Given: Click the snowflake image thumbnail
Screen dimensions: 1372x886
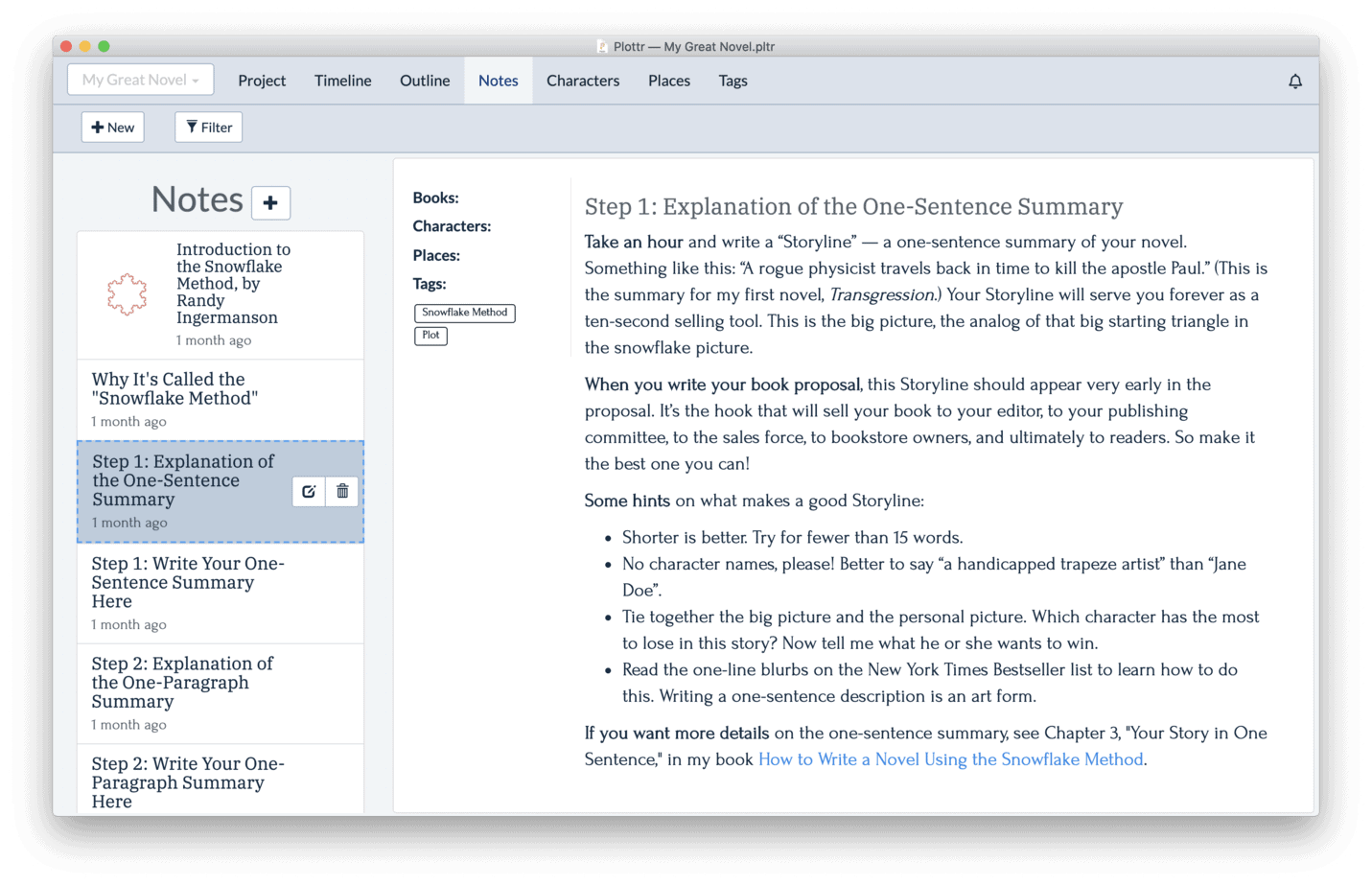Looking at the screenshot, I should coord(127,294).
